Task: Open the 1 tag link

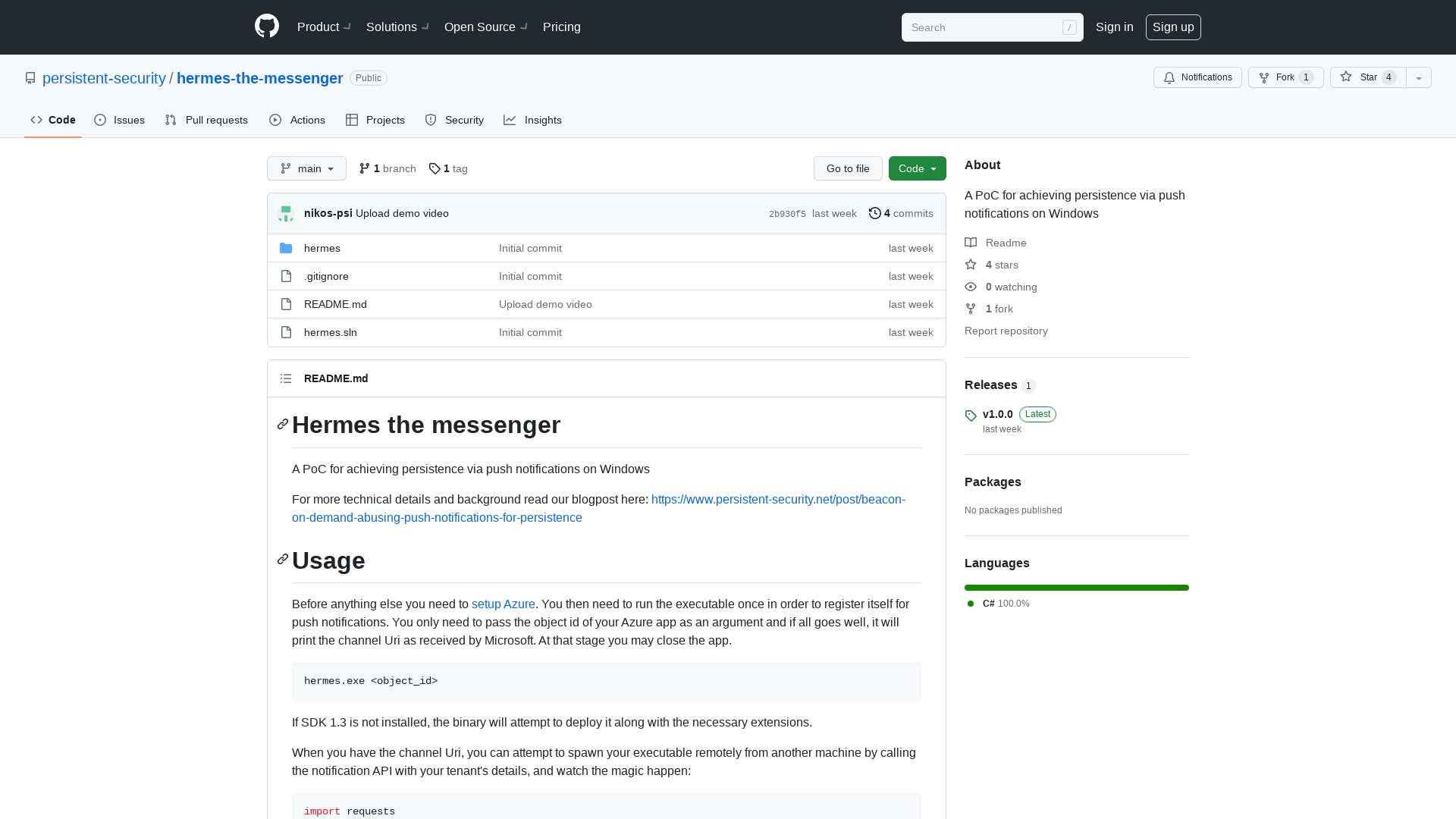Action: tap(448, 168)
